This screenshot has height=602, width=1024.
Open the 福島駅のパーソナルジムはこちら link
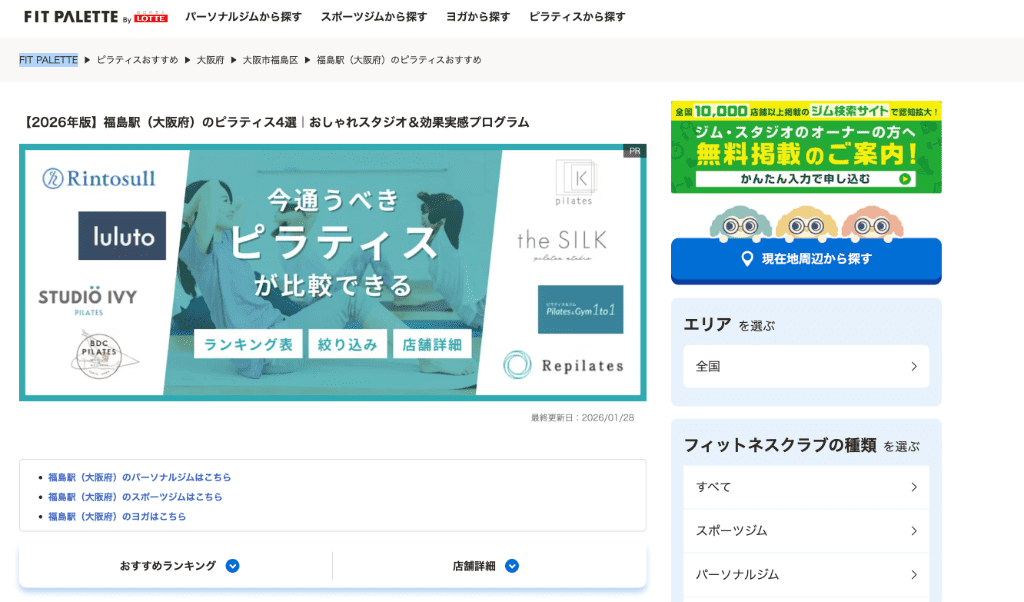[139, 477]
